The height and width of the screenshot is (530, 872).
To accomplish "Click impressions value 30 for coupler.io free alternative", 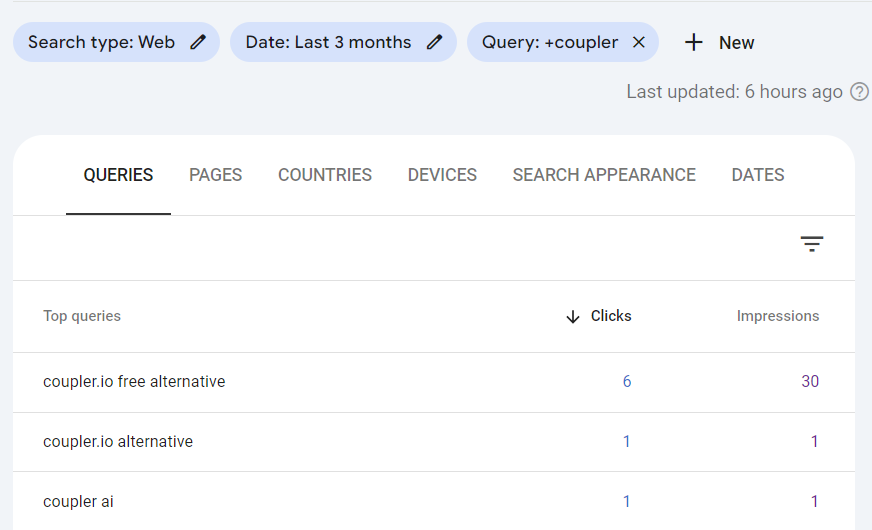I will 810,382.
